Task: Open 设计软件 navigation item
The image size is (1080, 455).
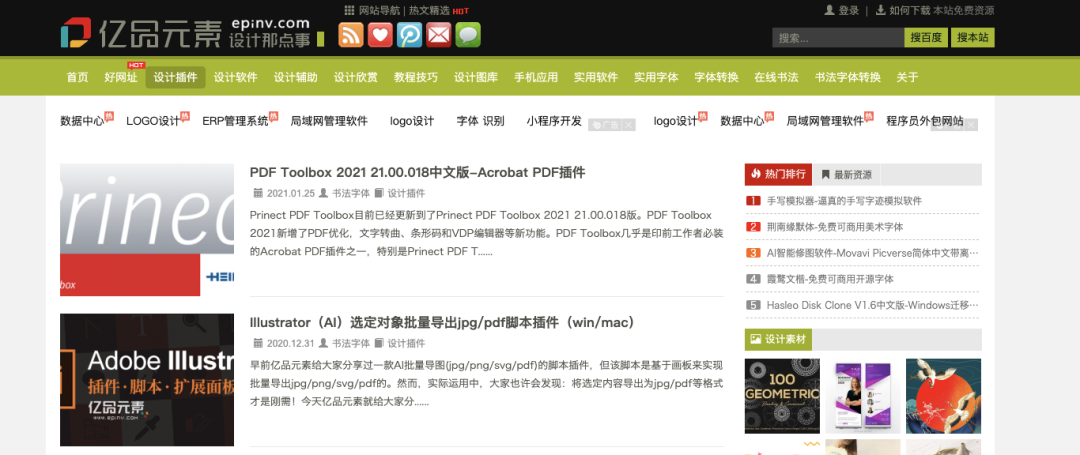Action: coord(236,77)
